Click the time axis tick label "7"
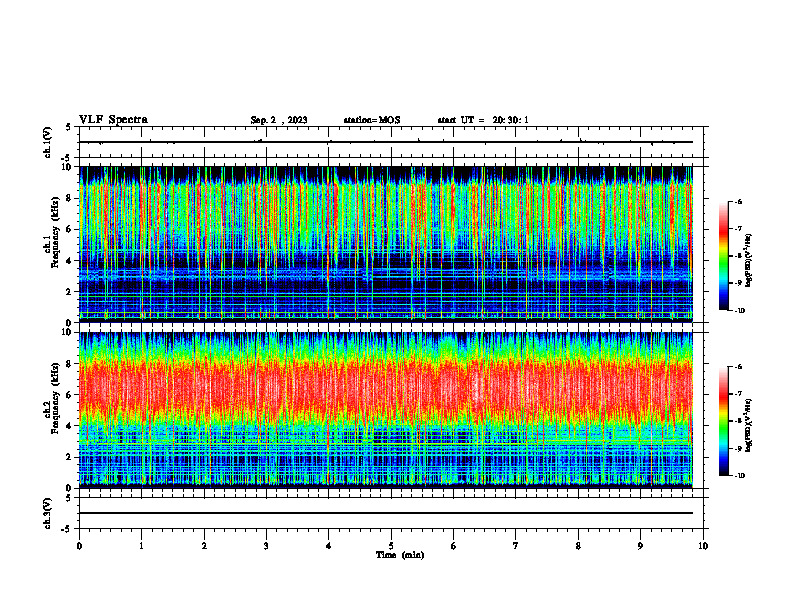The image size is (792, 612). pos(516,546)
